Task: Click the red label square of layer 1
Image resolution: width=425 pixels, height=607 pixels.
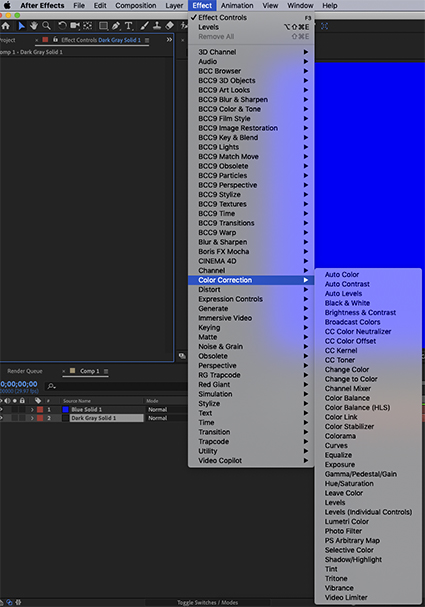Action: (x=40, y=410)
